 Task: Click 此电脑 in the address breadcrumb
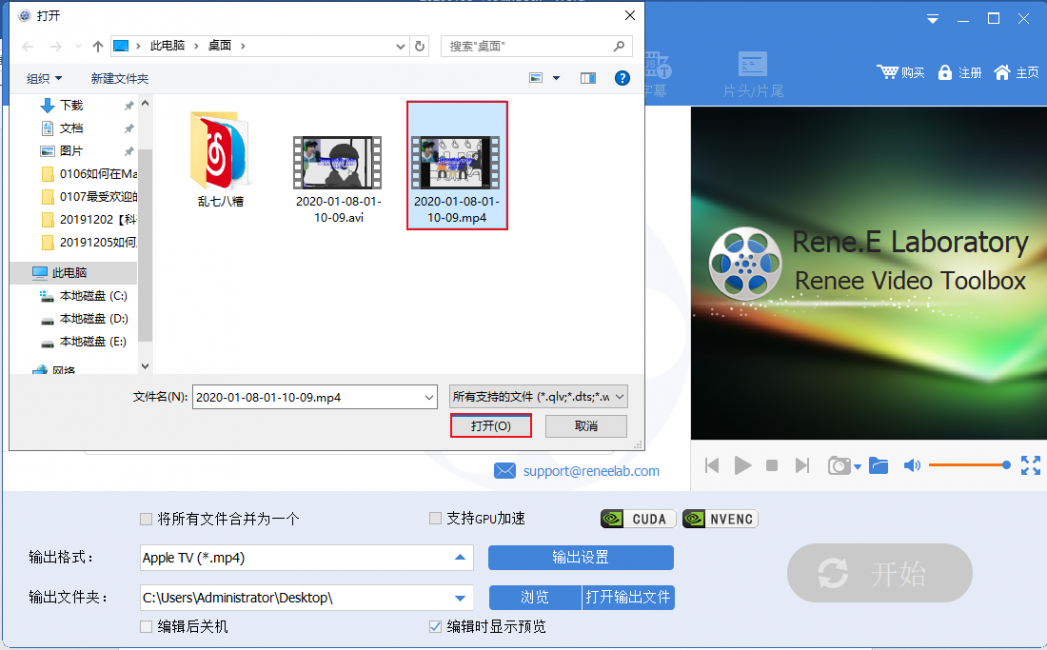[167, 45]
